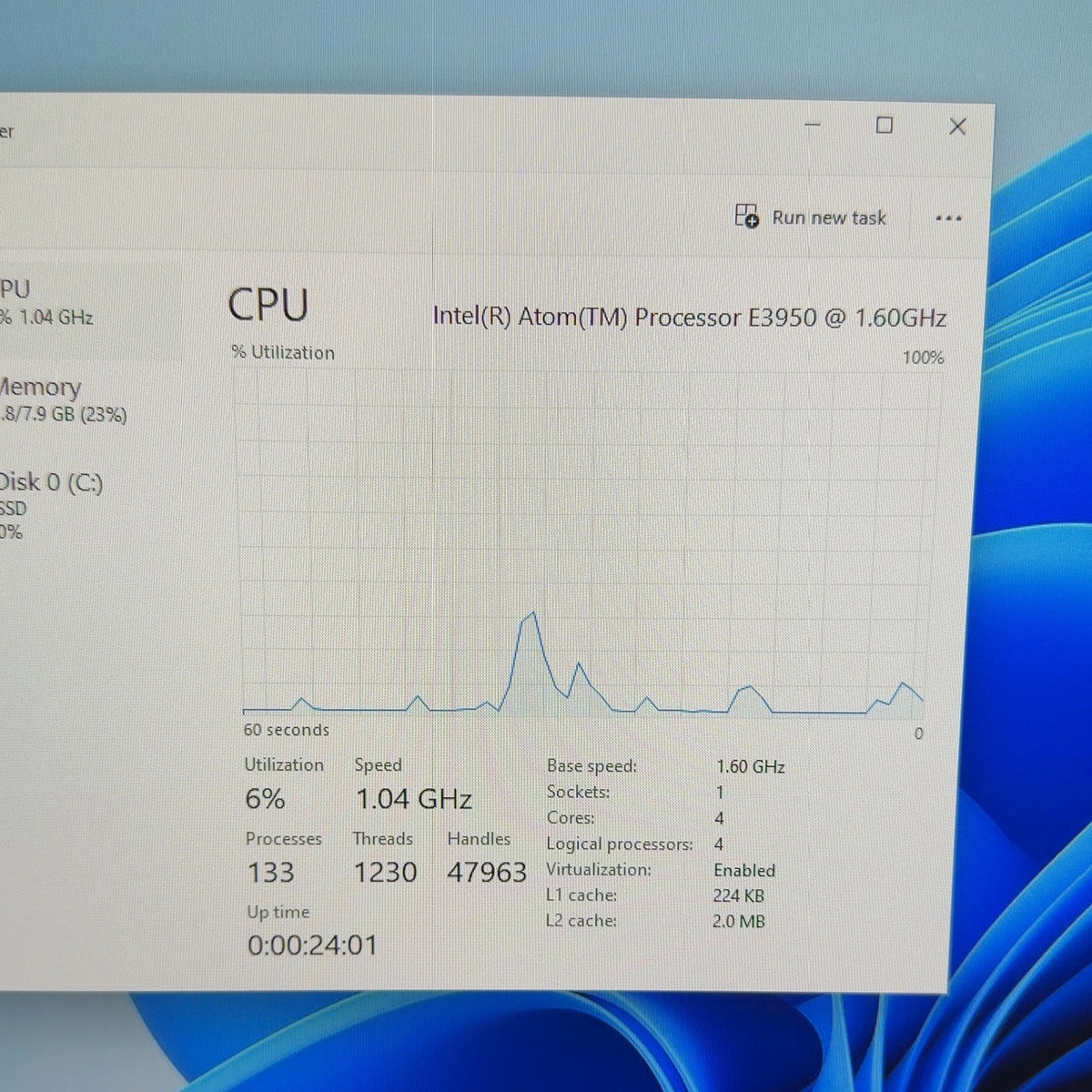Click the Up time value 0:00:24:01
Viewport: 1092px width, 1092px height.
312,945
